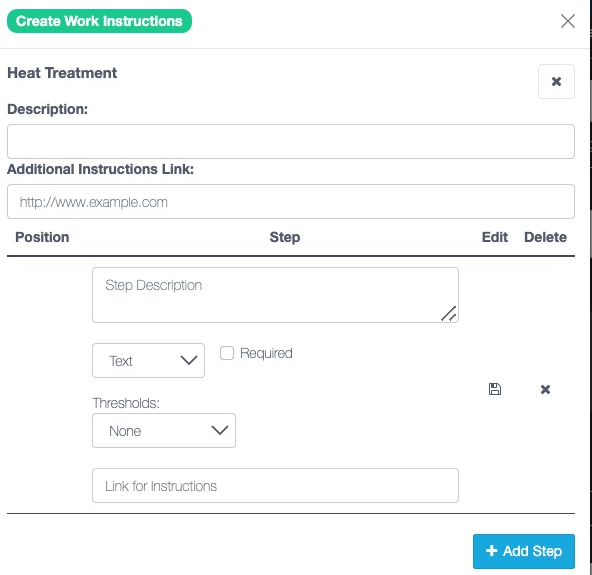Click the Link for Instructions field

click(x=275, y=486)
